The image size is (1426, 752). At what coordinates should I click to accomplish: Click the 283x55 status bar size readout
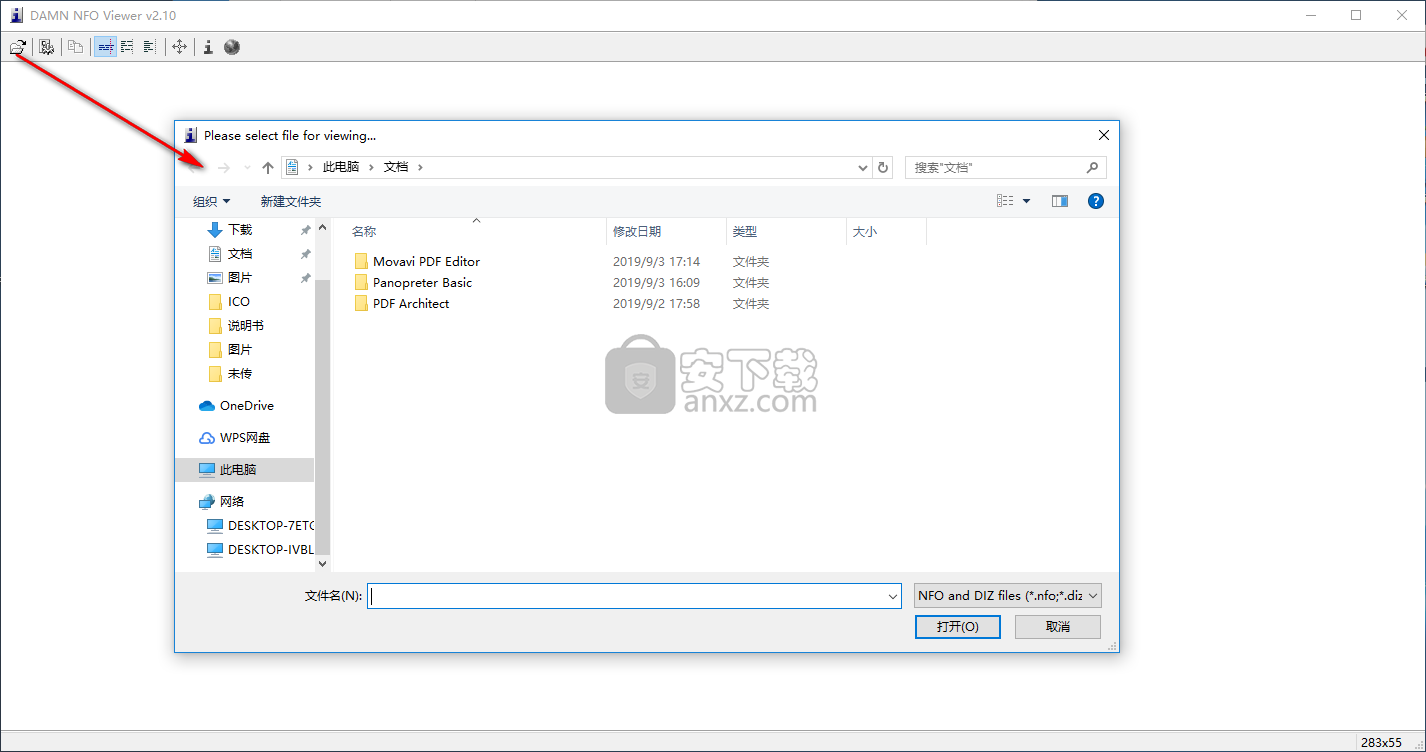(x=1381, y=742)
